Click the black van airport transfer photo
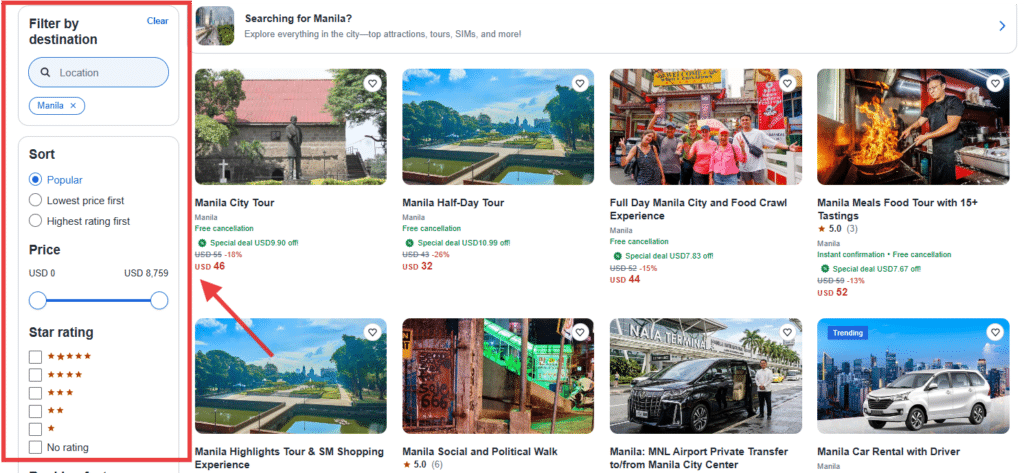Image resolution: width=1024 pixels, height=473 pixels. point(706,376)
